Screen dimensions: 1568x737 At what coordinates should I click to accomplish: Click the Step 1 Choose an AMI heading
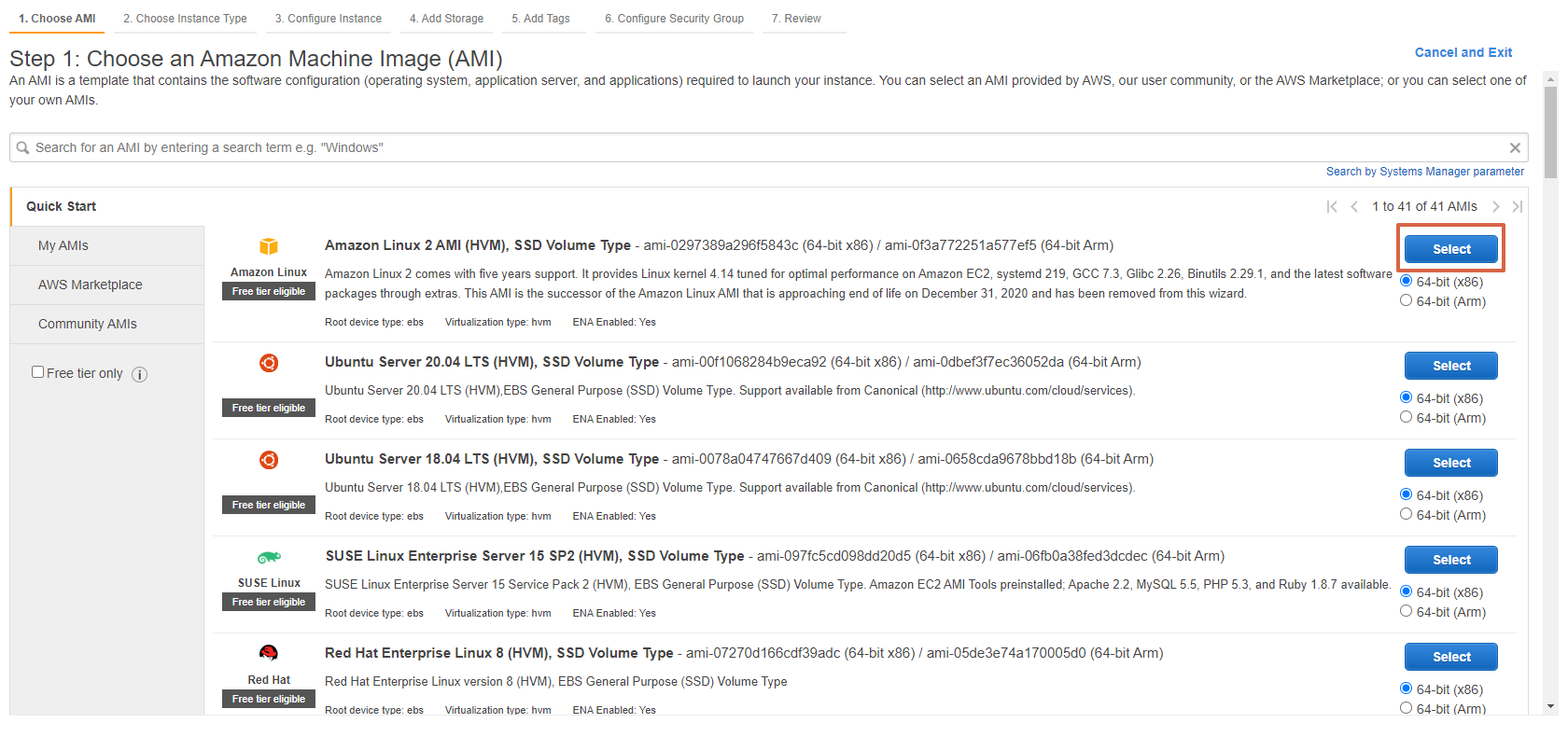tap(256, 59)
